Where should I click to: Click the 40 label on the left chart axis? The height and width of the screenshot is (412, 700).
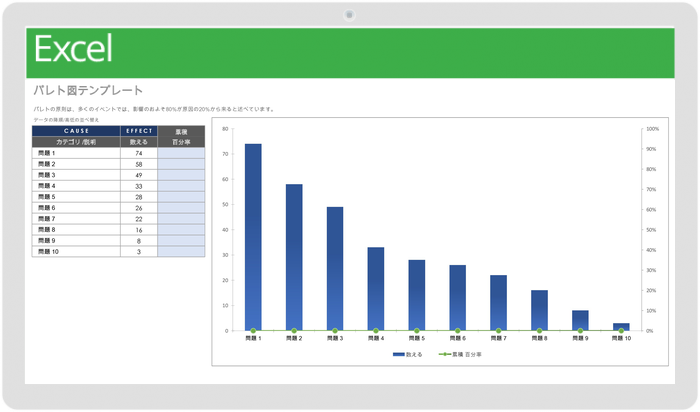tap(225, 230)
